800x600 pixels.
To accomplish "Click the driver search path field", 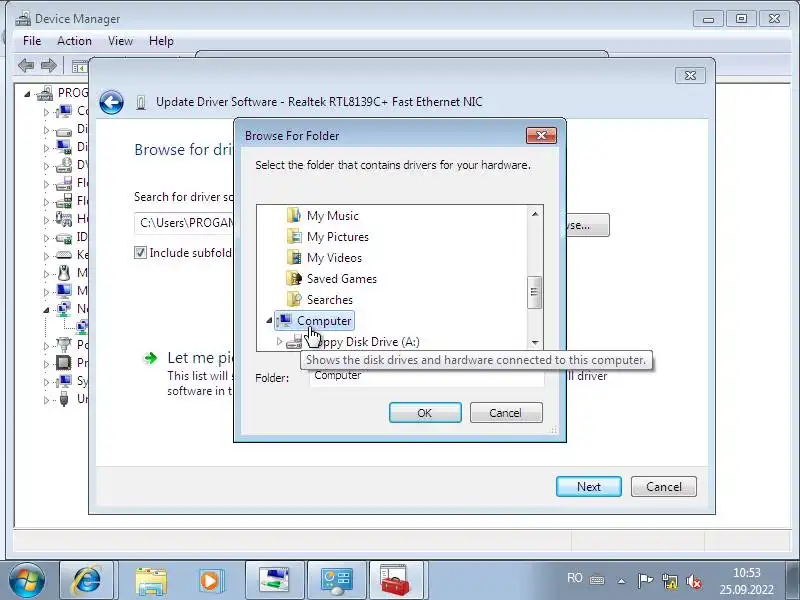I will pos(184,223).
